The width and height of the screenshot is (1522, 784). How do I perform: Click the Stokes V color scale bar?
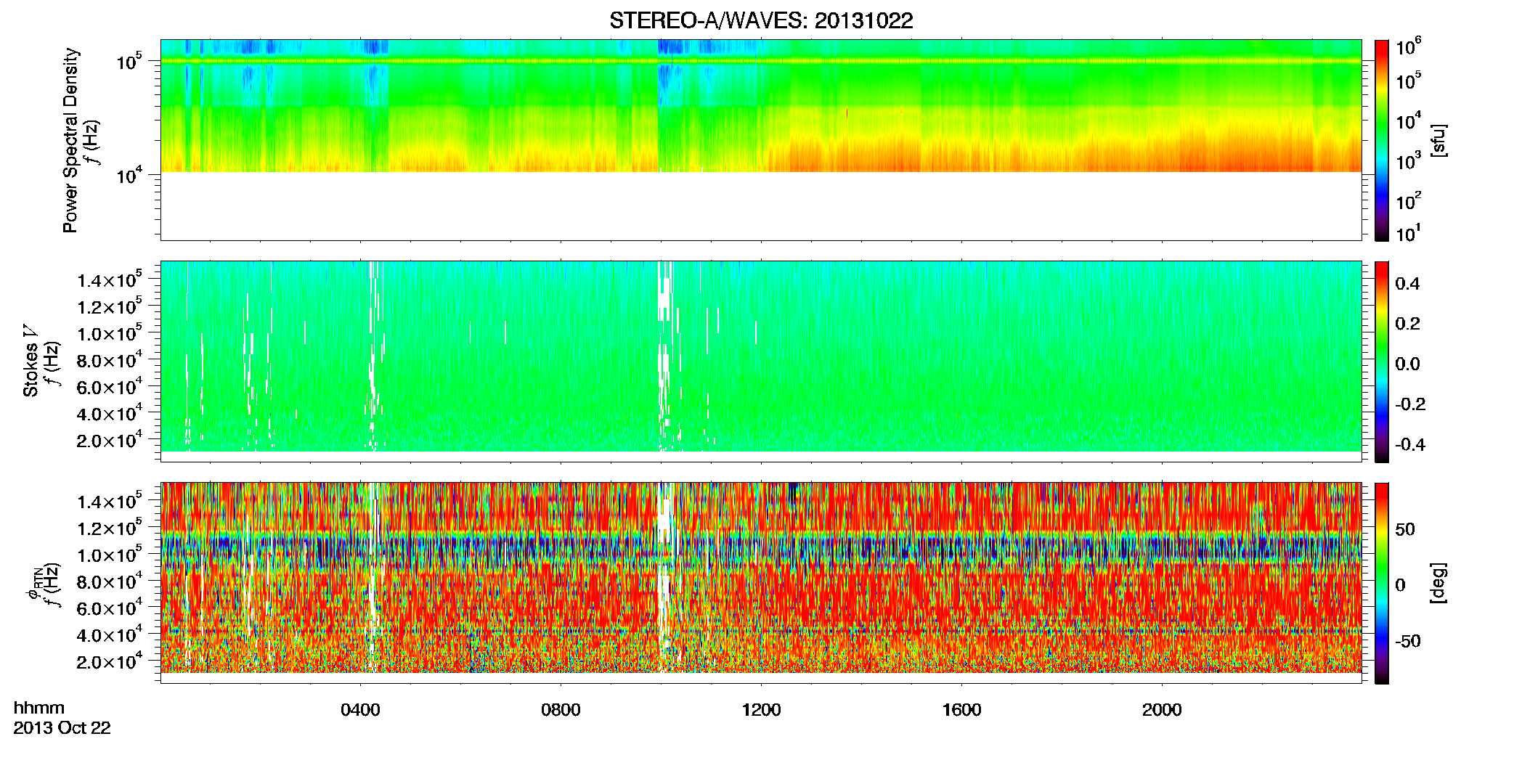(x=1382, y=361)
